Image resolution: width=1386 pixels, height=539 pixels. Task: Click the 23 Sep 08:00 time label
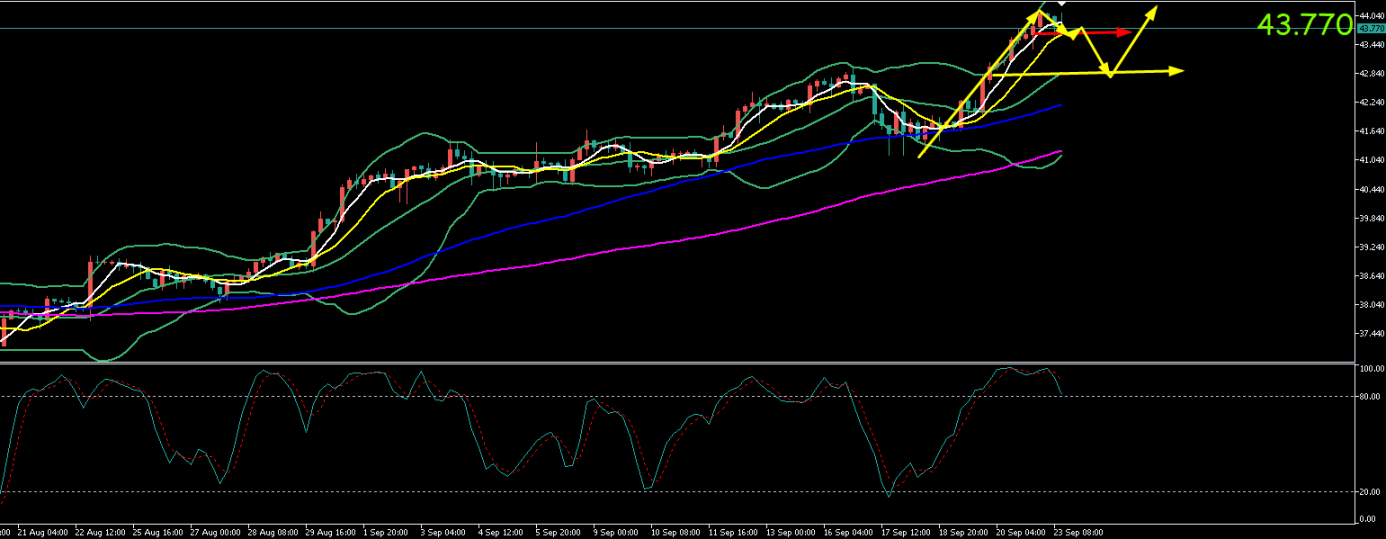pyautogui.click(x=1077, y=532)
